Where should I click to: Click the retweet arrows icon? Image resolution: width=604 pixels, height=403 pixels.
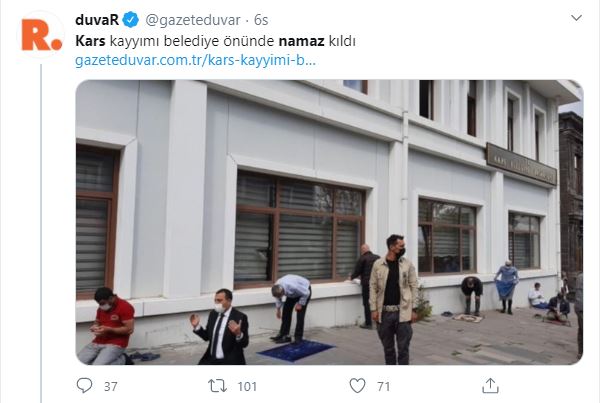coord(218,386)
